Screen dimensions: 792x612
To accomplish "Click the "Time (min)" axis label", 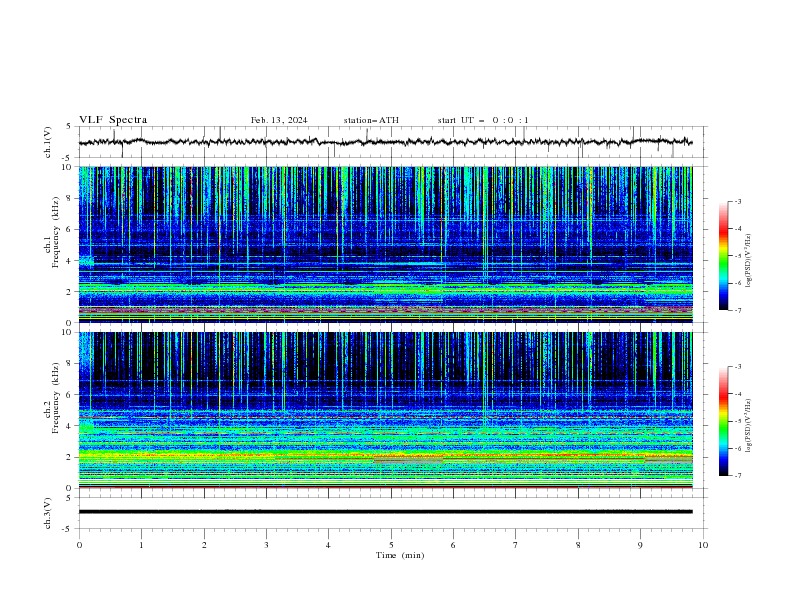I will (400, 555).
